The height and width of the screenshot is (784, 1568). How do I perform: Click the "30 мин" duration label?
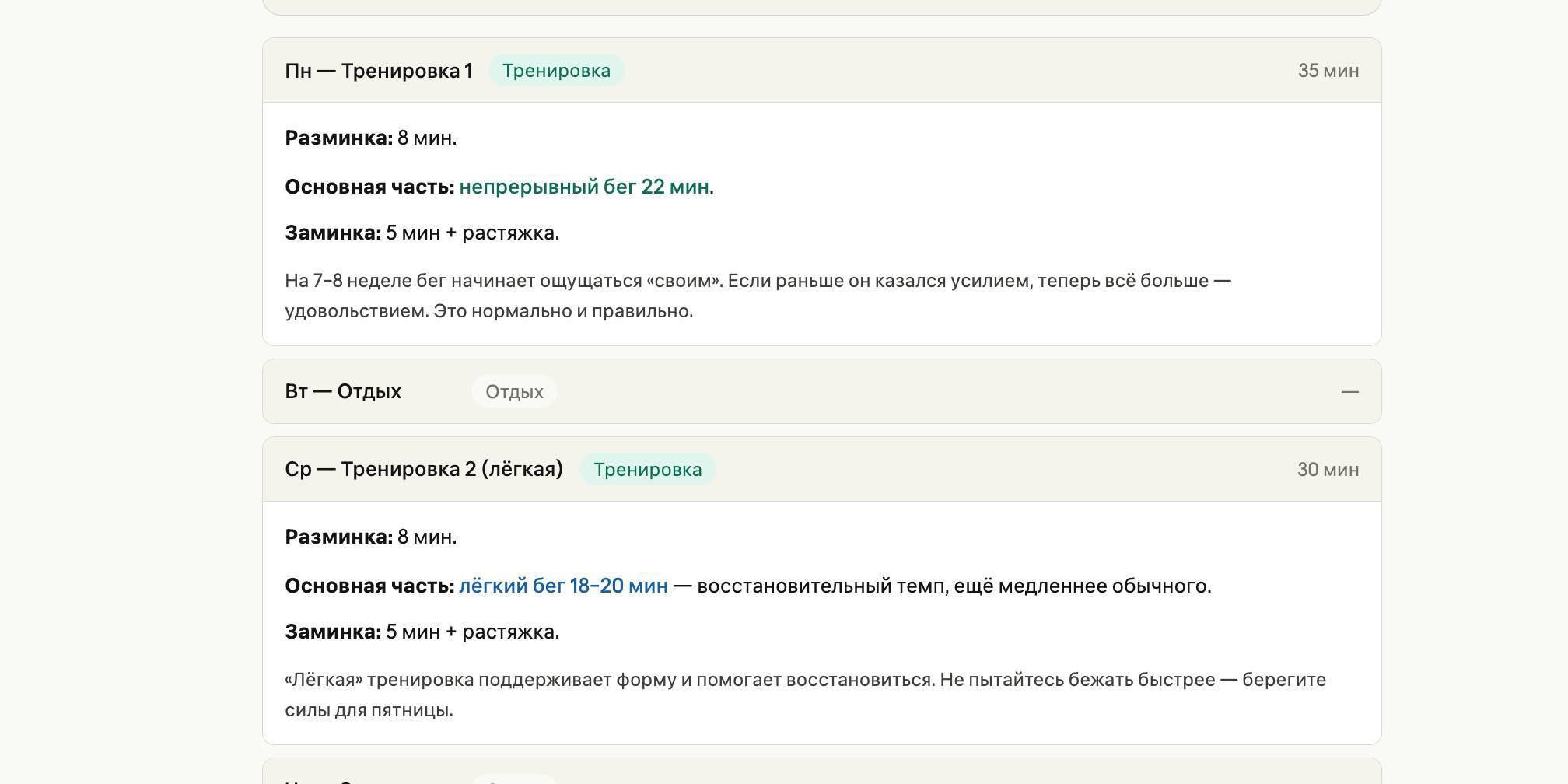click(1328, 470)
